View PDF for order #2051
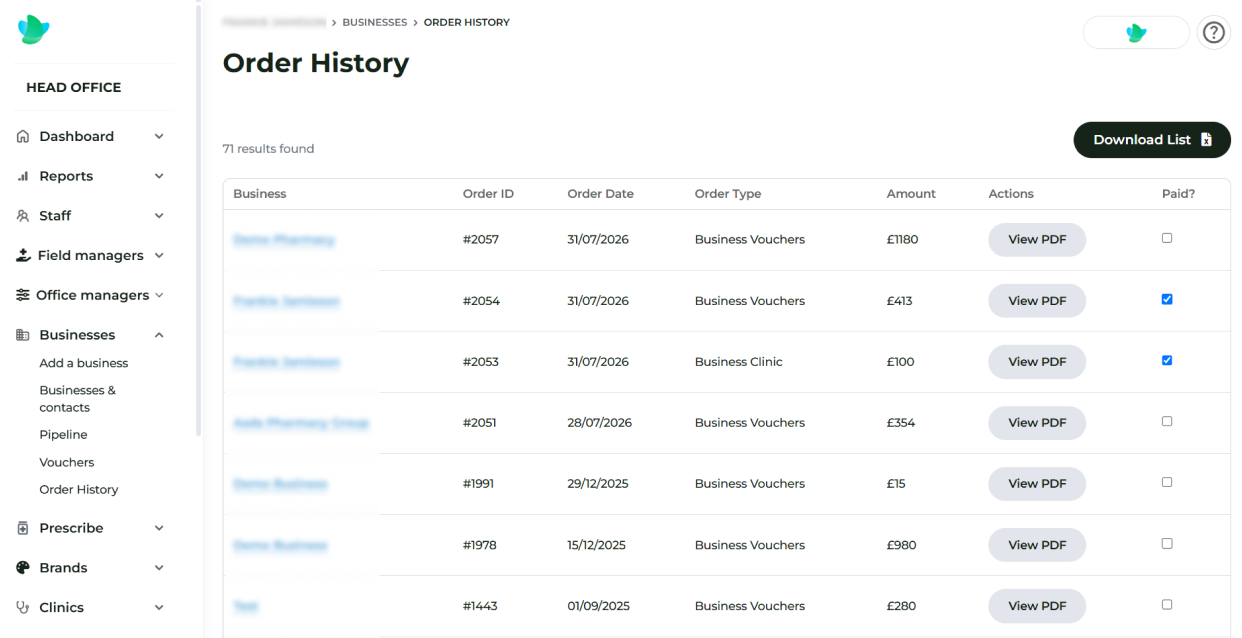This screenshot has width=1242, height=638. 1037,423
